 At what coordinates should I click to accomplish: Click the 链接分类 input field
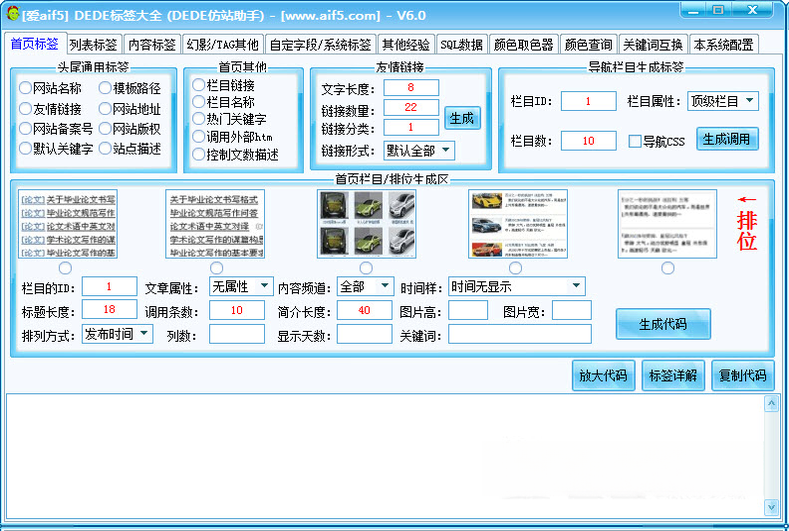pos(411,127)
